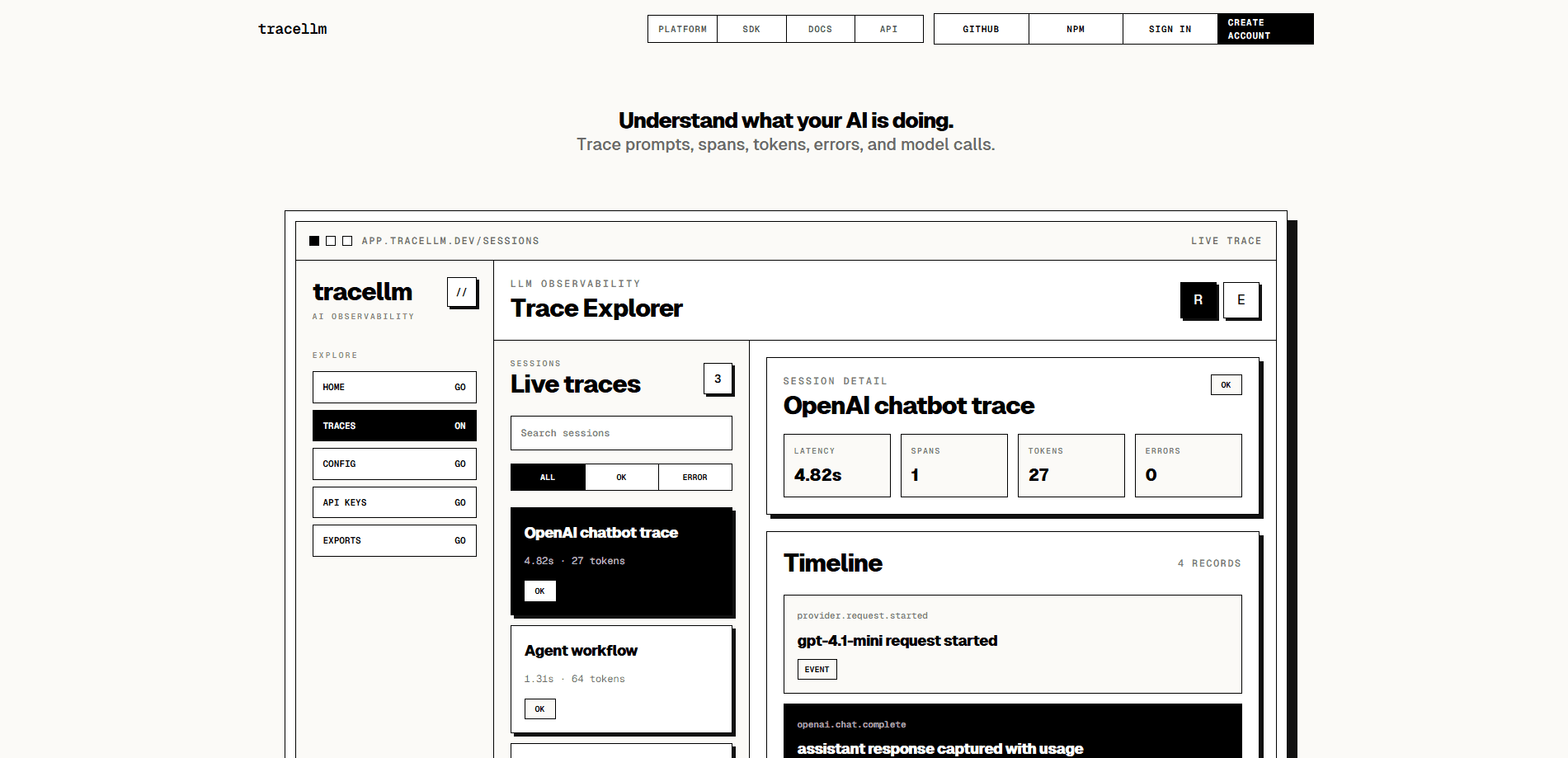Image resolution: width=1568 pixels, height=758 pixels.
Task: Open the assistant response captured record
Action: pyautogui.click(x=1013, y=731)
